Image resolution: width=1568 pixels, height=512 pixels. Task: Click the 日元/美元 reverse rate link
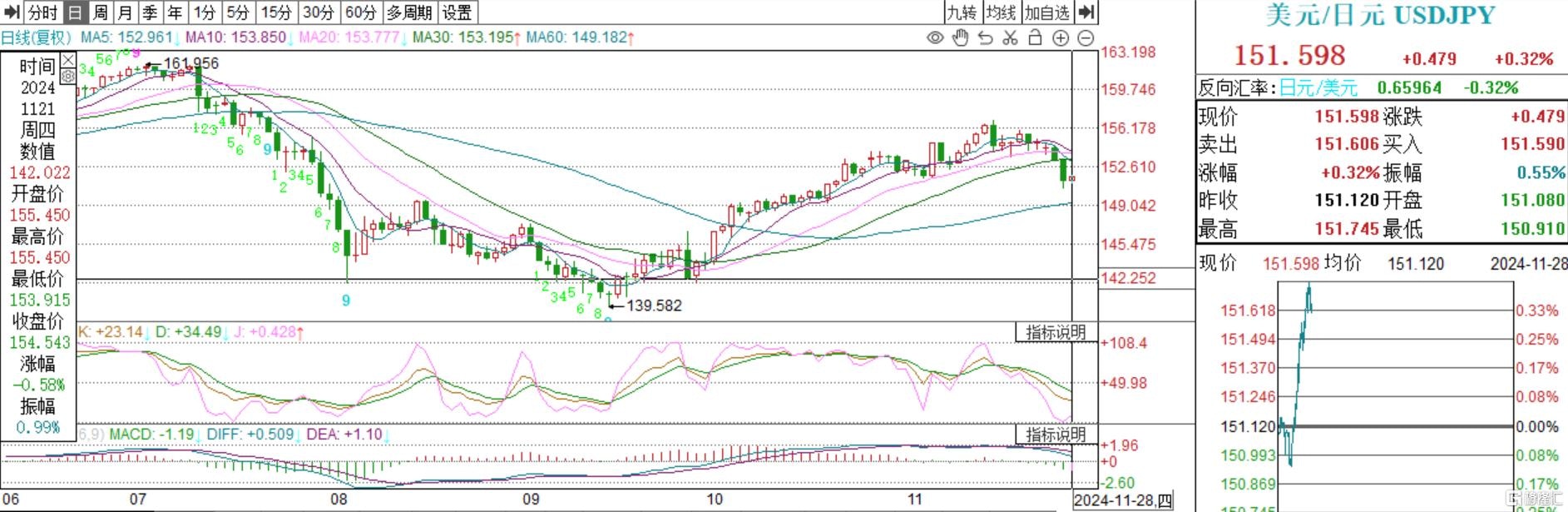click(x=1318, y=87)
